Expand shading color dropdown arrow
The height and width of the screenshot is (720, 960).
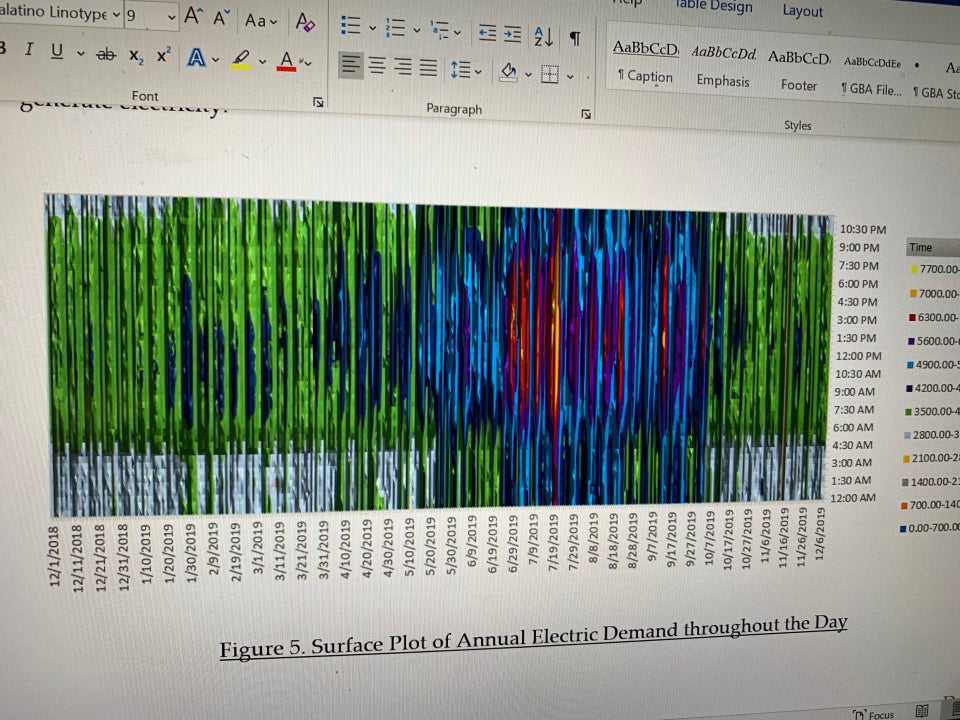click(x=528, y=75)
